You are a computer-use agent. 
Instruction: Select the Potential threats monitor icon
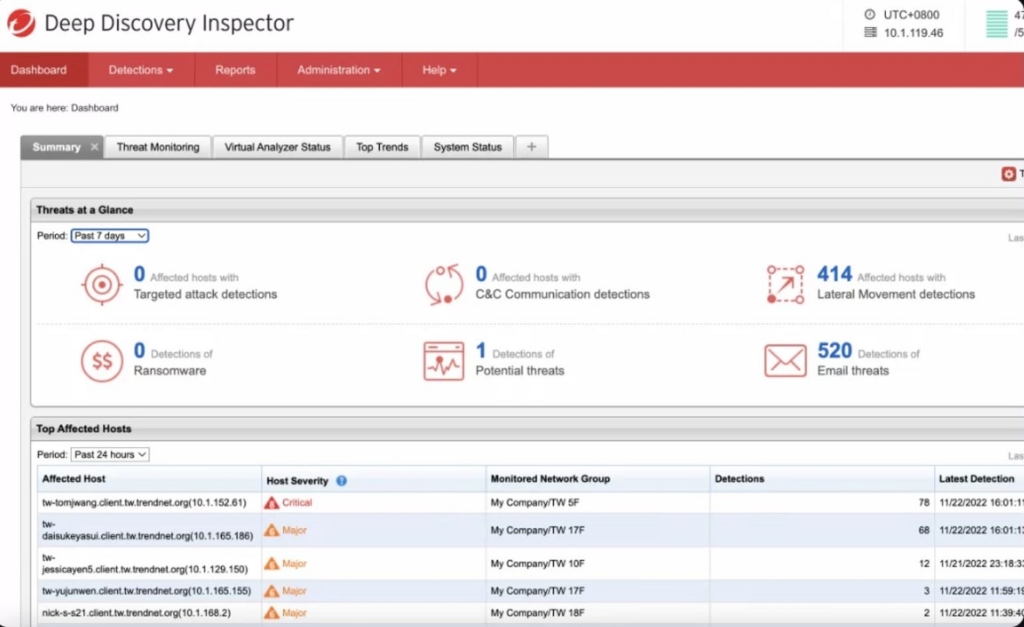click(445, 362)
